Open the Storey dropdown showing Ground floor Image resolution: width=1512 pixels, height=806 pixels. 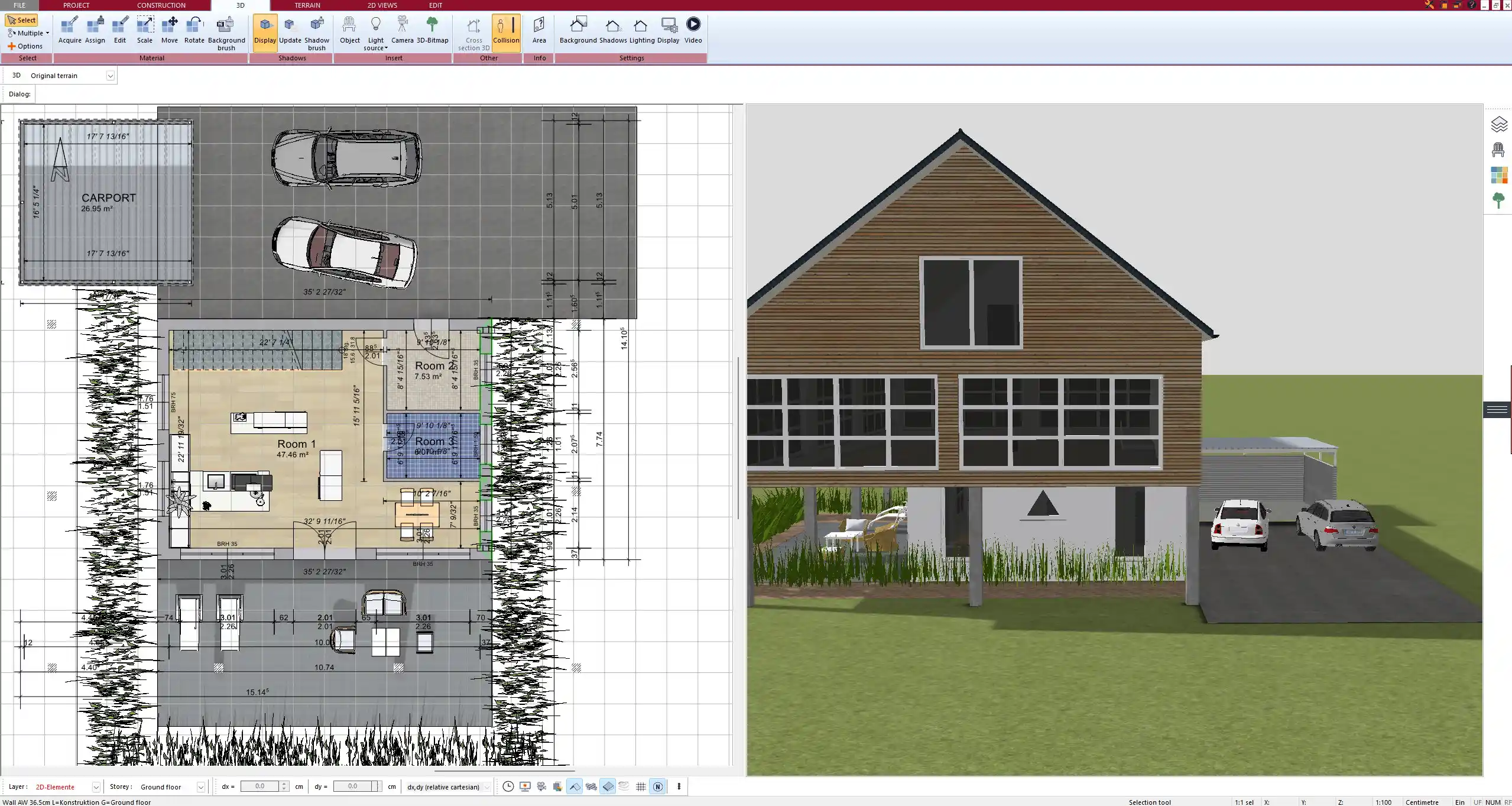pos(200,786)
